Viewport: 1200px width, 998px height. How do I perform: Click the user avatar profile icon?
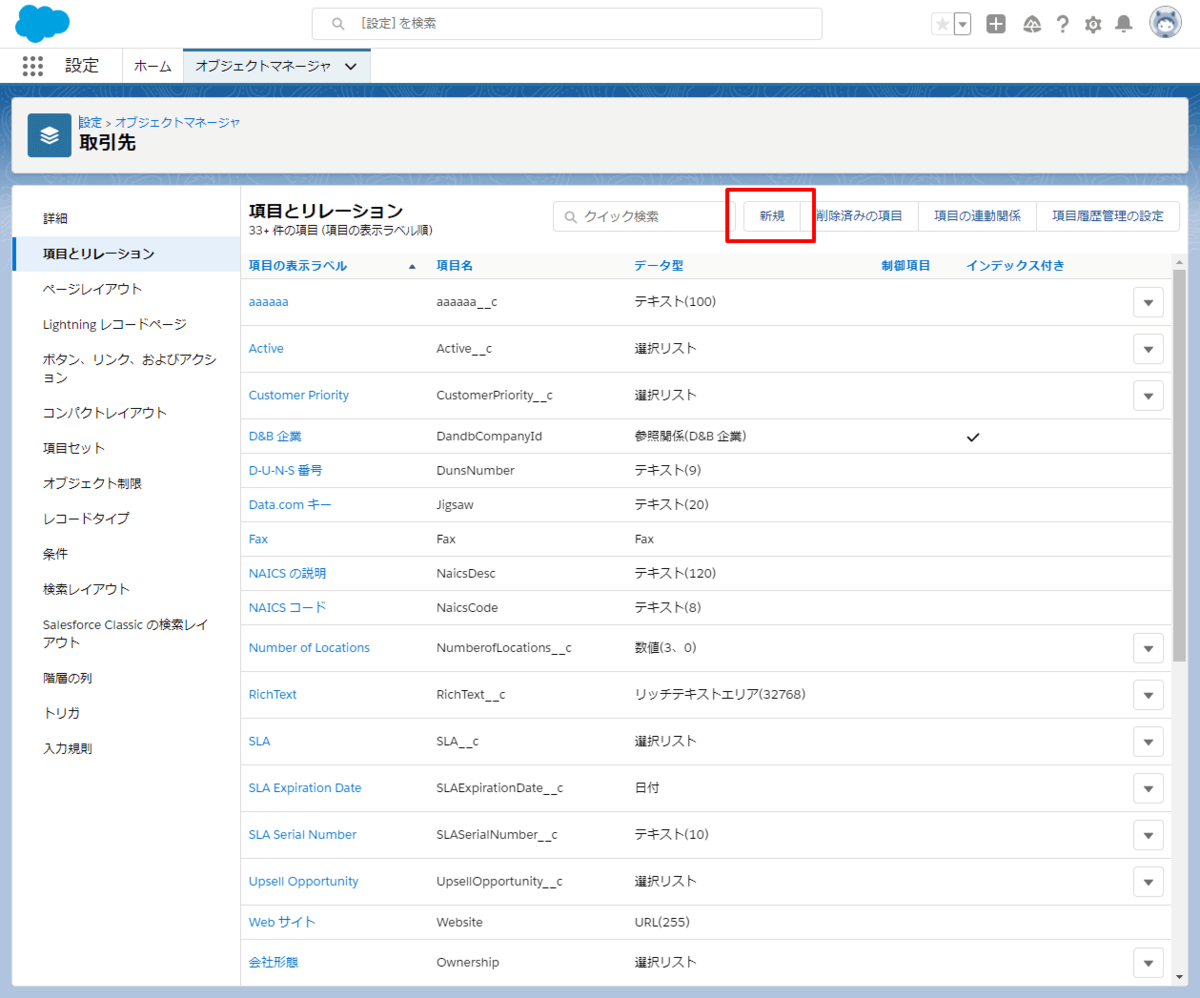1165,23
